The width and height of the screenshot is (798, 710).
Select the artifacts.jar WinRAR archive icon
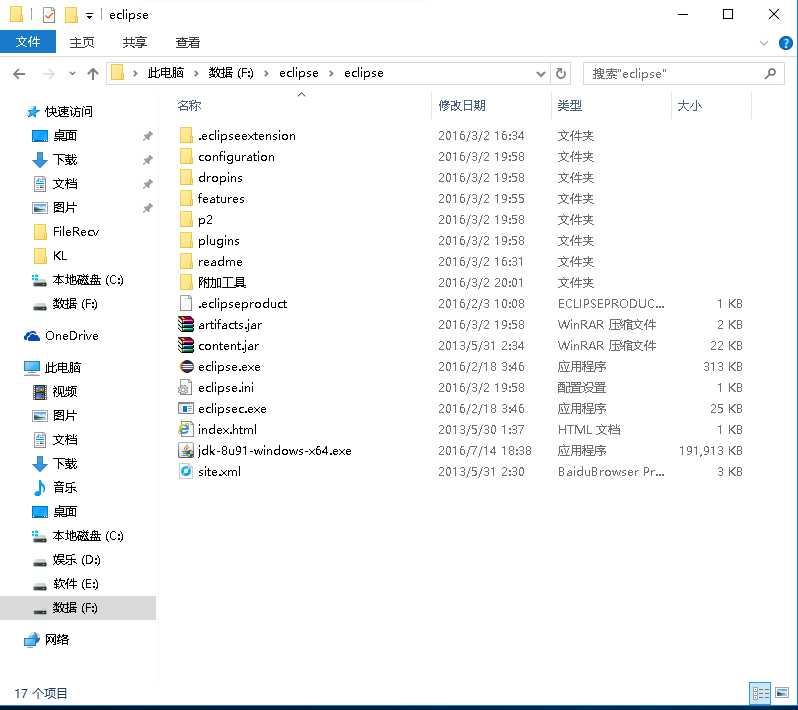(x=186, y=324)
